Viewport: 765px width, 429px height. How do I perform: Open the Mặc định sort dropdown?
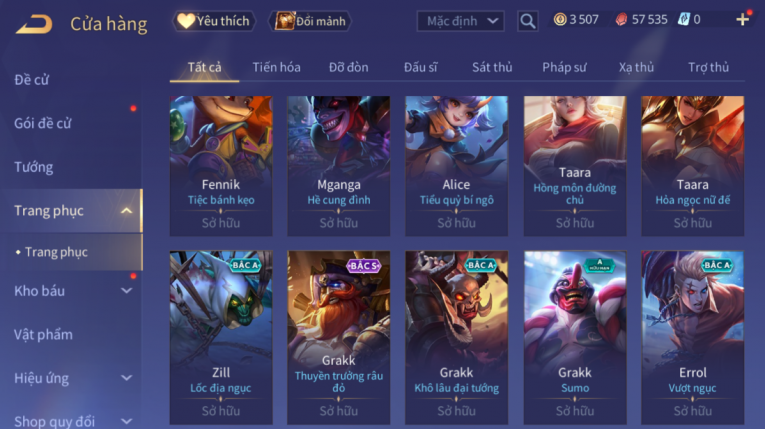coord(460,21)
